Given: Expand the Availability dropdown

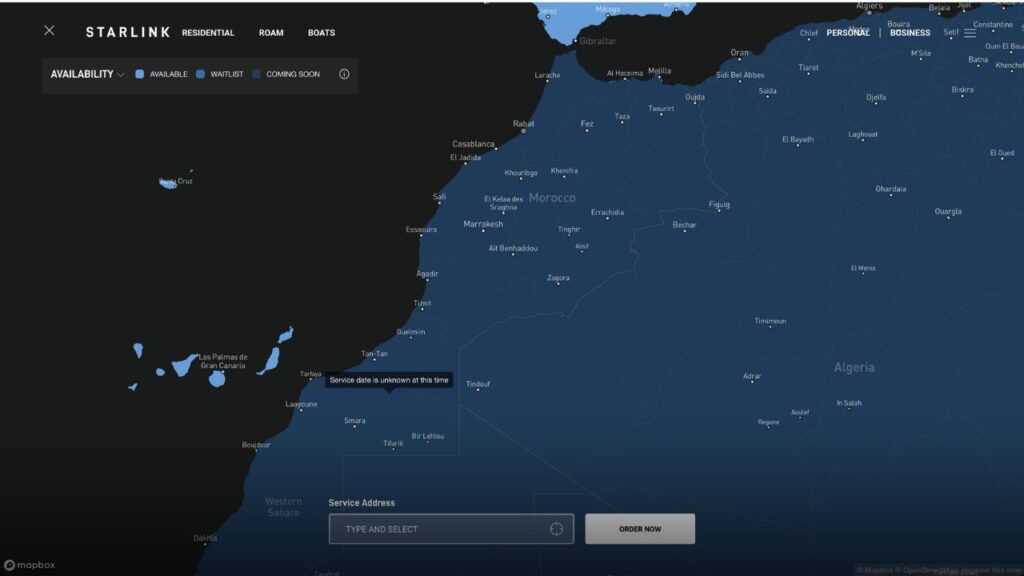Looking at the screenshot, I should [87, 74].
